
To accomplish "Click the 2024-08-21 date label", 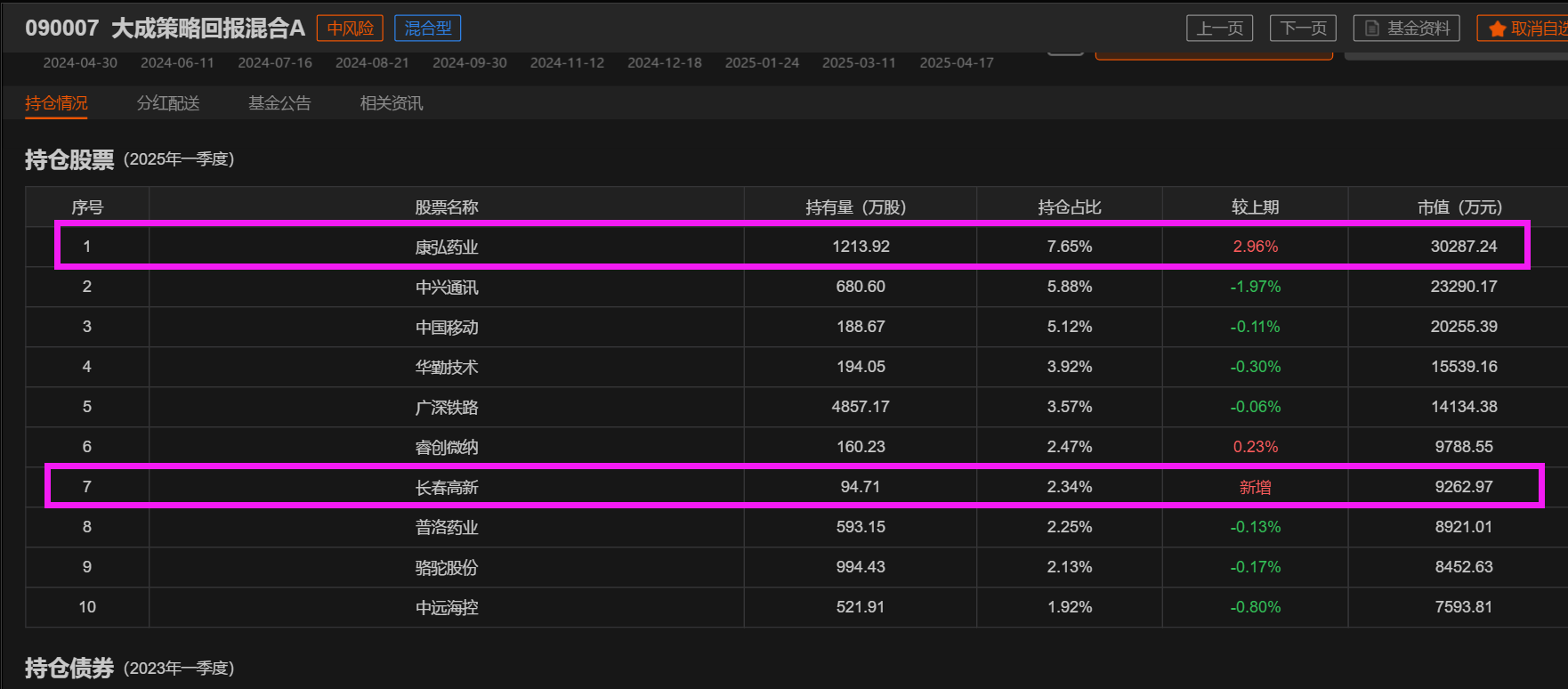I will coord(372,63).
